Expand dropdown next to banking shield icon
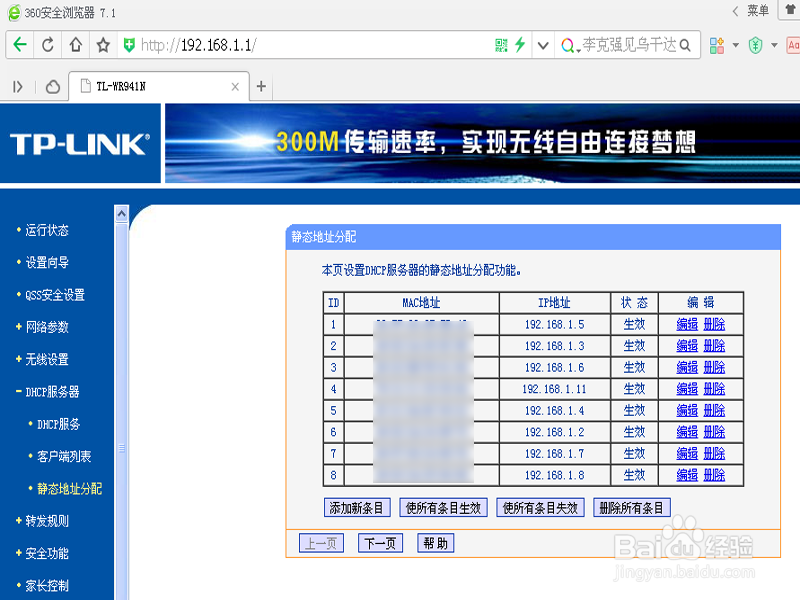The width and height of the screenshot is (800, 600). coord(774,45)
